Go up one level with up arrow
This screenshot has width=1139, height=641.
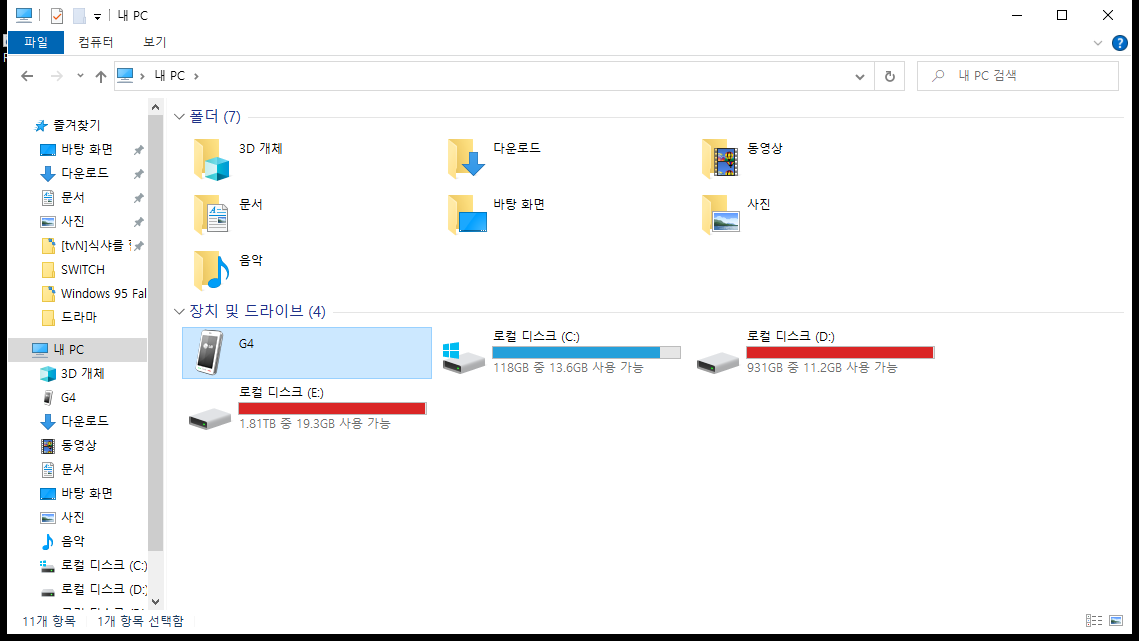pos(100,76)
